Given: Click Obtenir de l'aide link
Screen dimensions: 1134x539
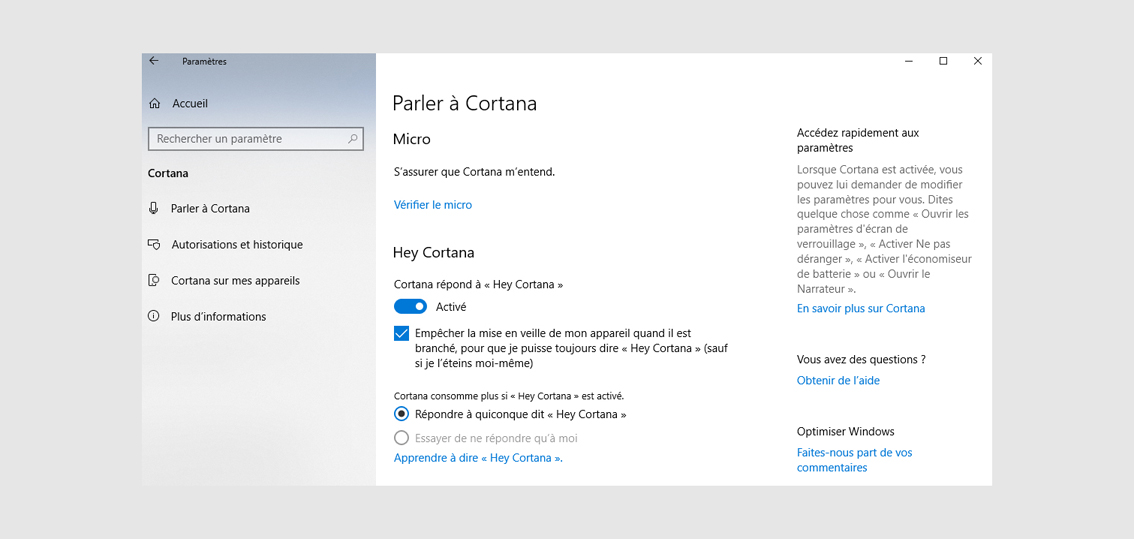Looking at the screenshot, I should 838,380.
